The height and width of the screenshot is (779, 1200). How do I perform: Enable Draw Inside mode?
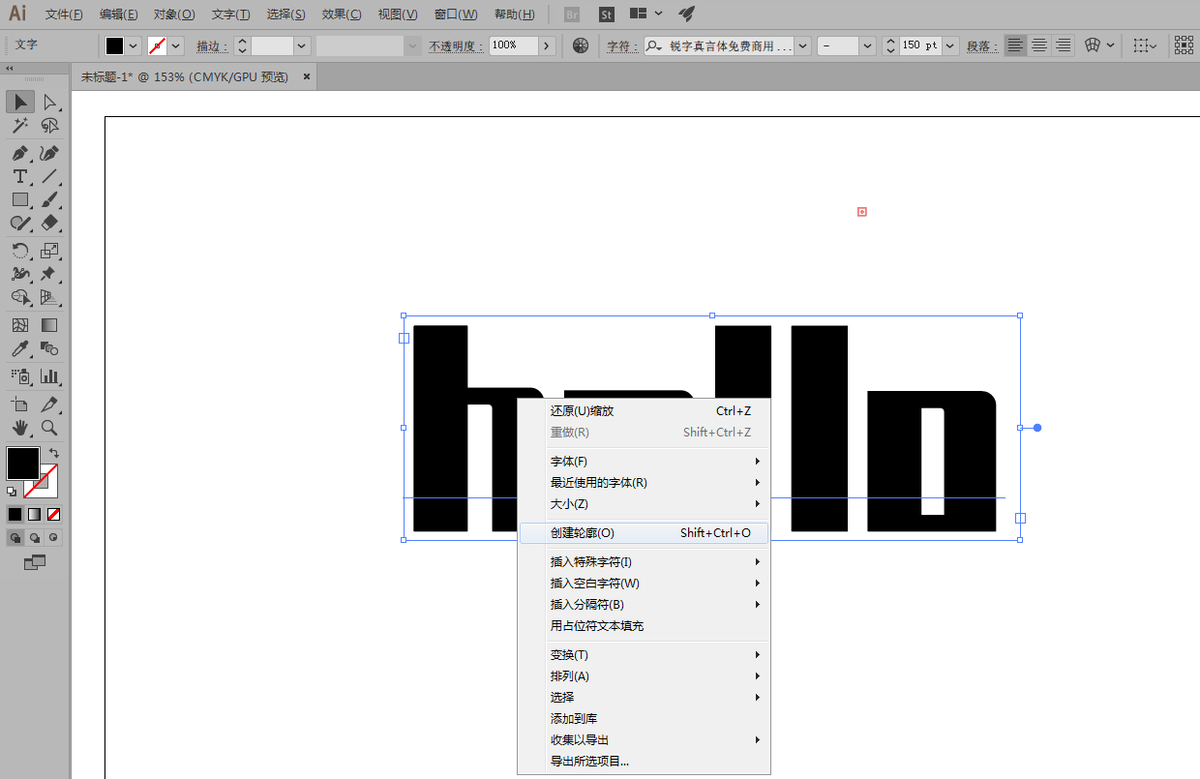pos(54,537)
